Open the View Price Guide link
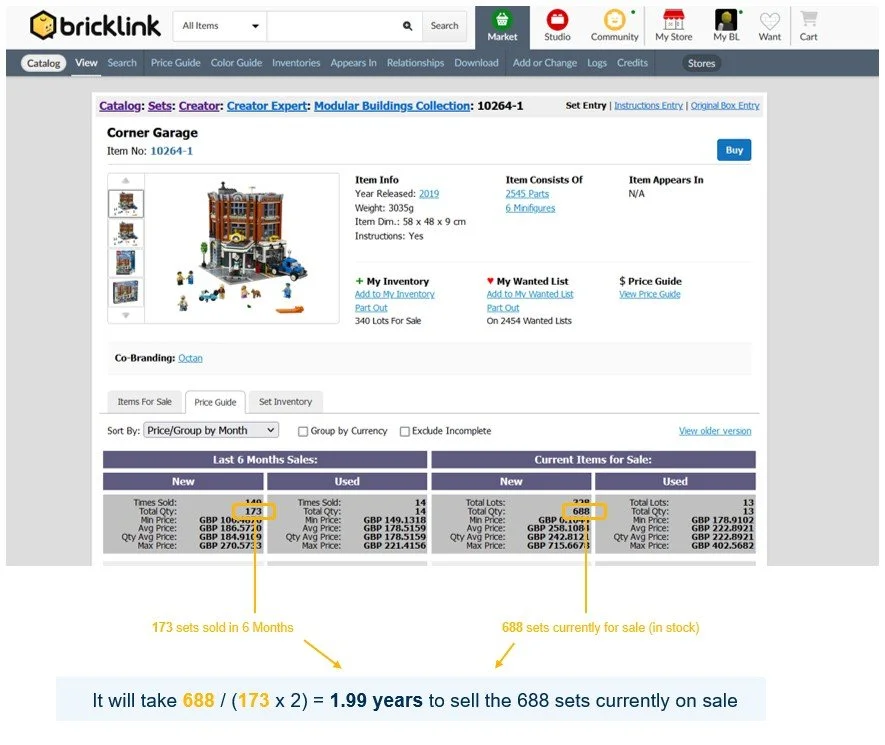The width and height of the screenshot is (885, 745). pos(650,294)
